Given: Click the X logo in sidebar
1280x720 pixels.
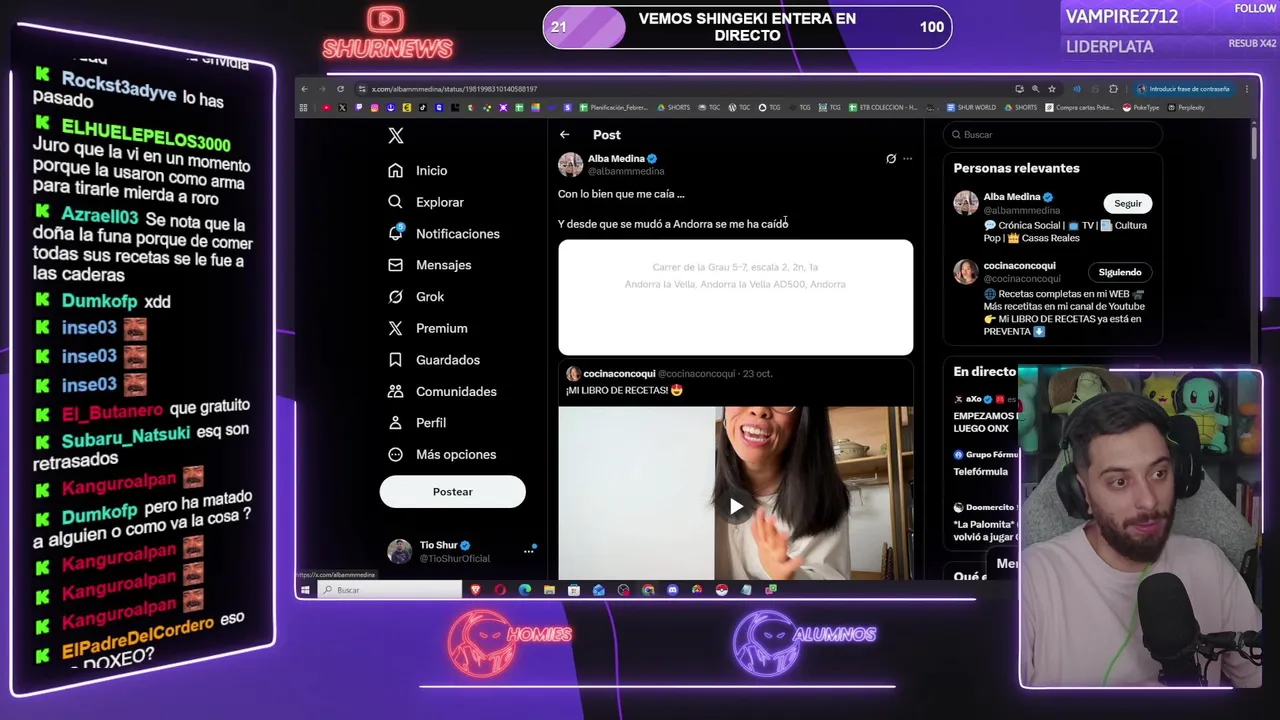Looking at the screenshot, I should tap(396, 136).
